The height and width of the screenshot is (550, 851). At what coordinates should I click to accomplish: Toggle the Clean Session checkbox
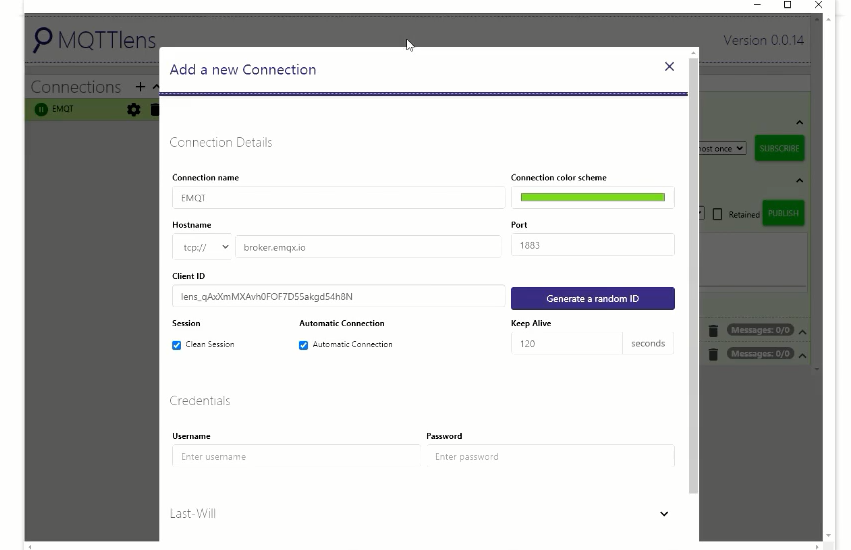click(176, 345)
